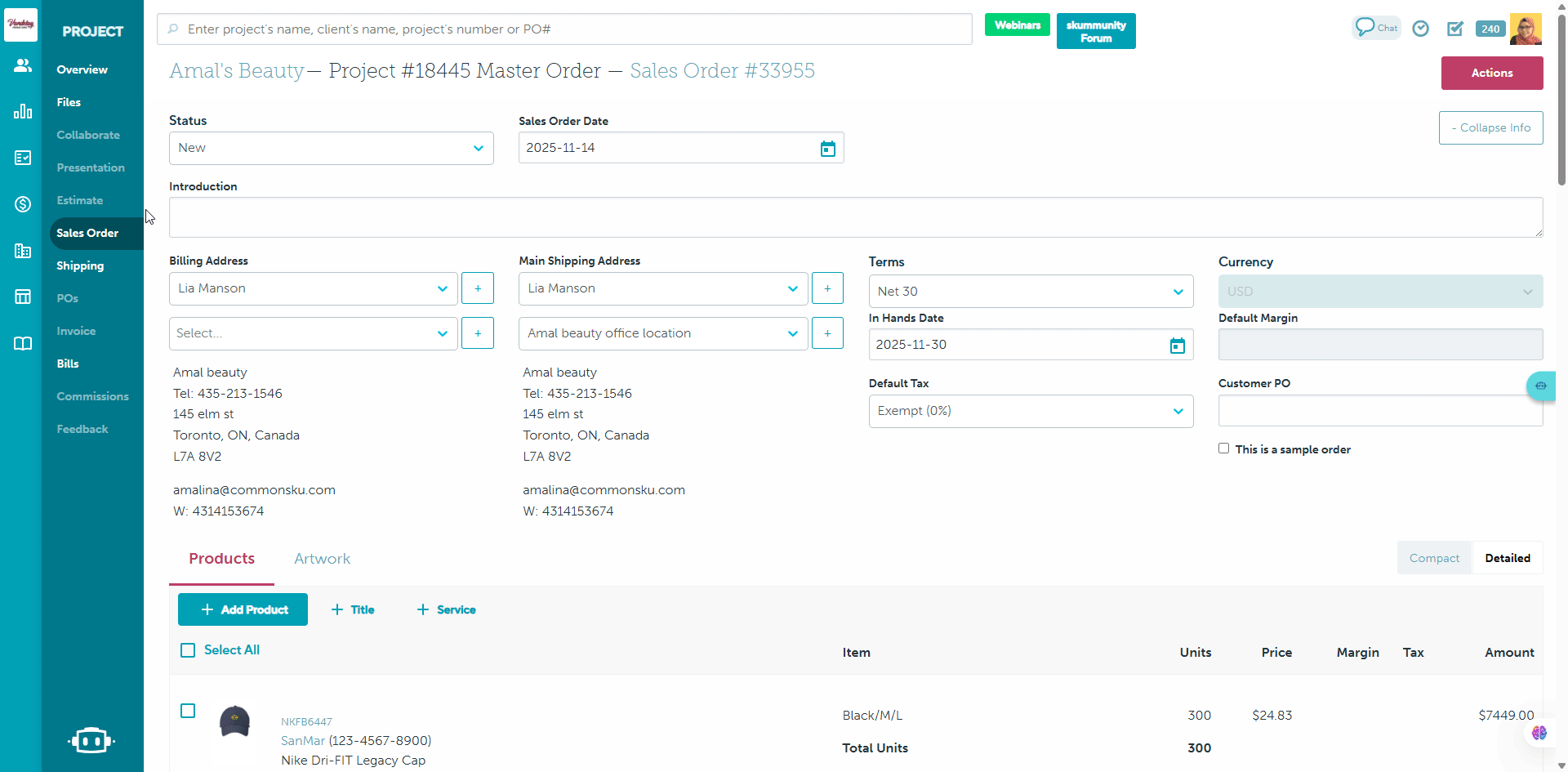1568x772 pixels.
Task: Click the plus icon beside Billing Address contact
Action: (478, 288)
